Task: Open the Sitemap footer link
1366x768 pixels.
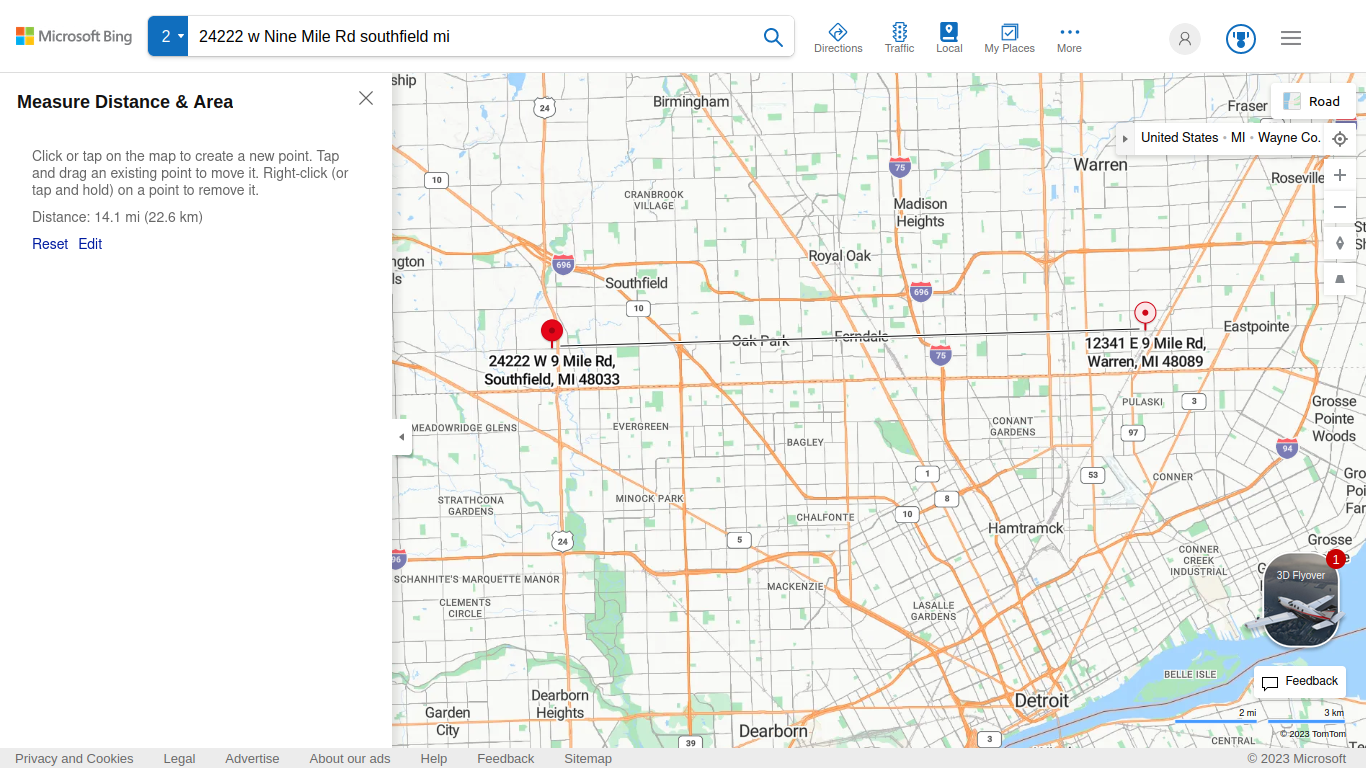Action: [588, 758]
